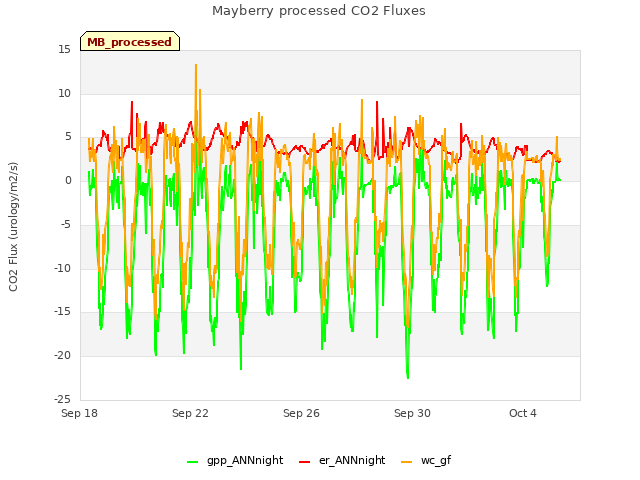Click the tallest orange wc_gf peak near Sep 22

click(x=196, y=65)
